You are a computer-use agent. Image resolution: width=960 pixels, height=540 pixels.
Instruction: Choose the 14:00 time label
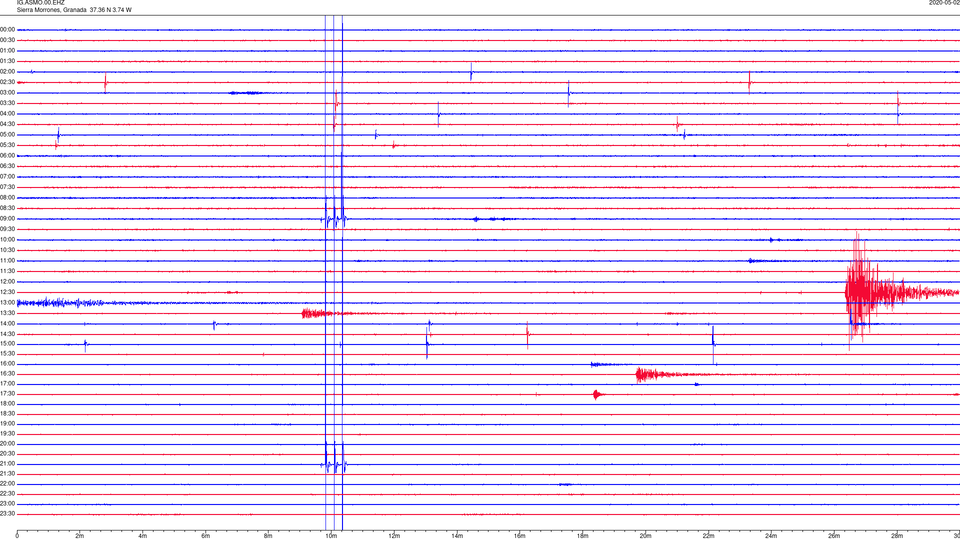click(7, 323)
